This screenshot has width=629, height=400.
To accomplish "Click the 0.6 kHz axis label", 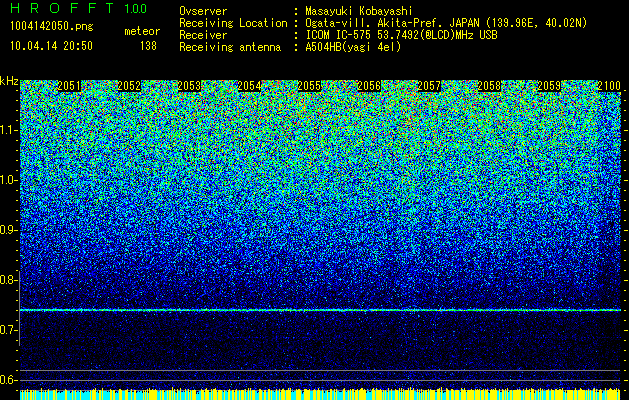I will [x=8, y=380].
